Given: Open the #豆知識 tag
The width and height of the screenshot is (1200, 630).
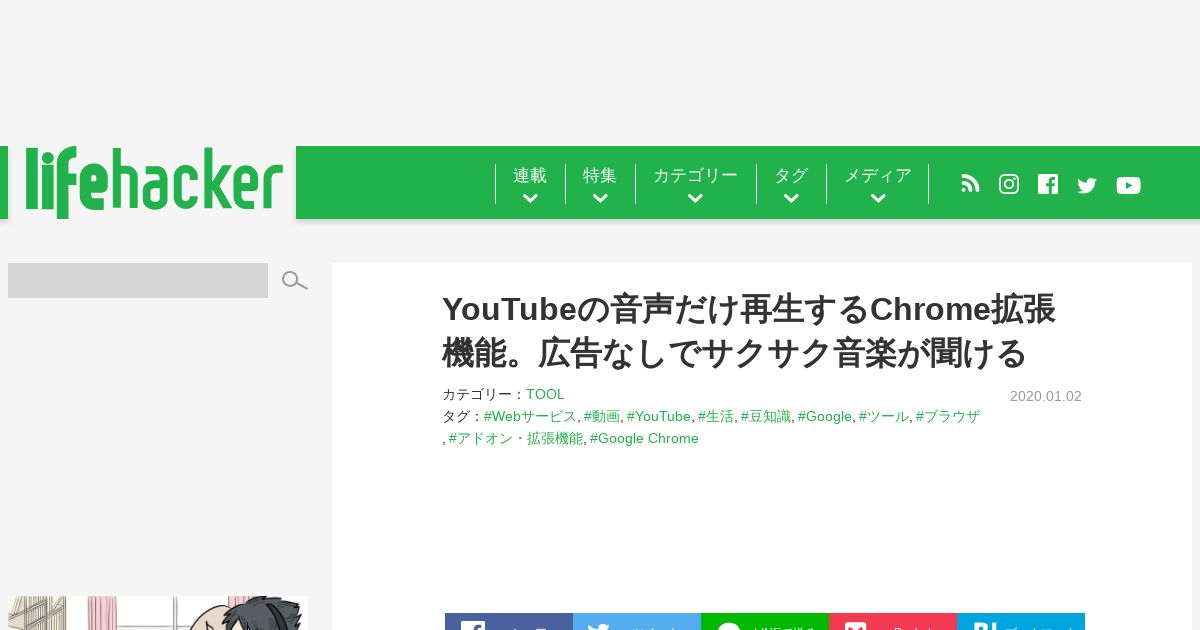Looking at the screenshot, I should 765,417.
